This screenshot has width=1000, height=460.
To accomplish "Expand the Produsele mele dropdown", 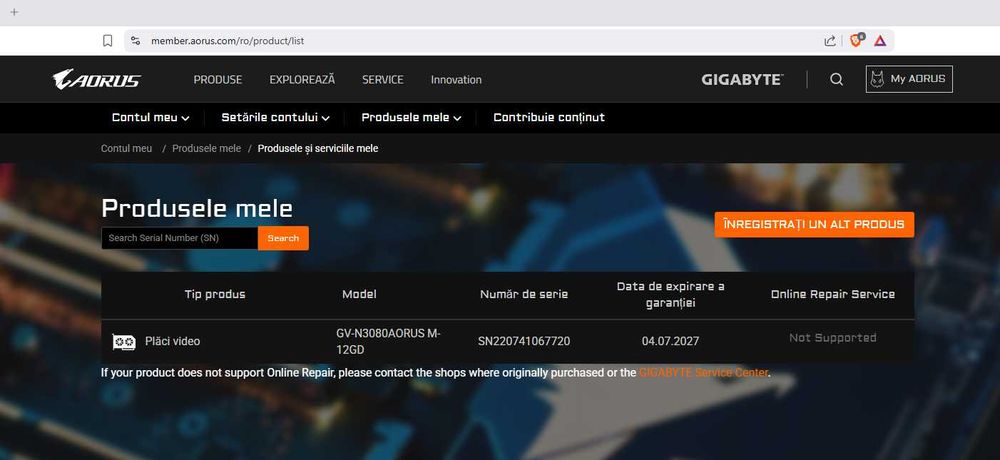I will 411,117.
